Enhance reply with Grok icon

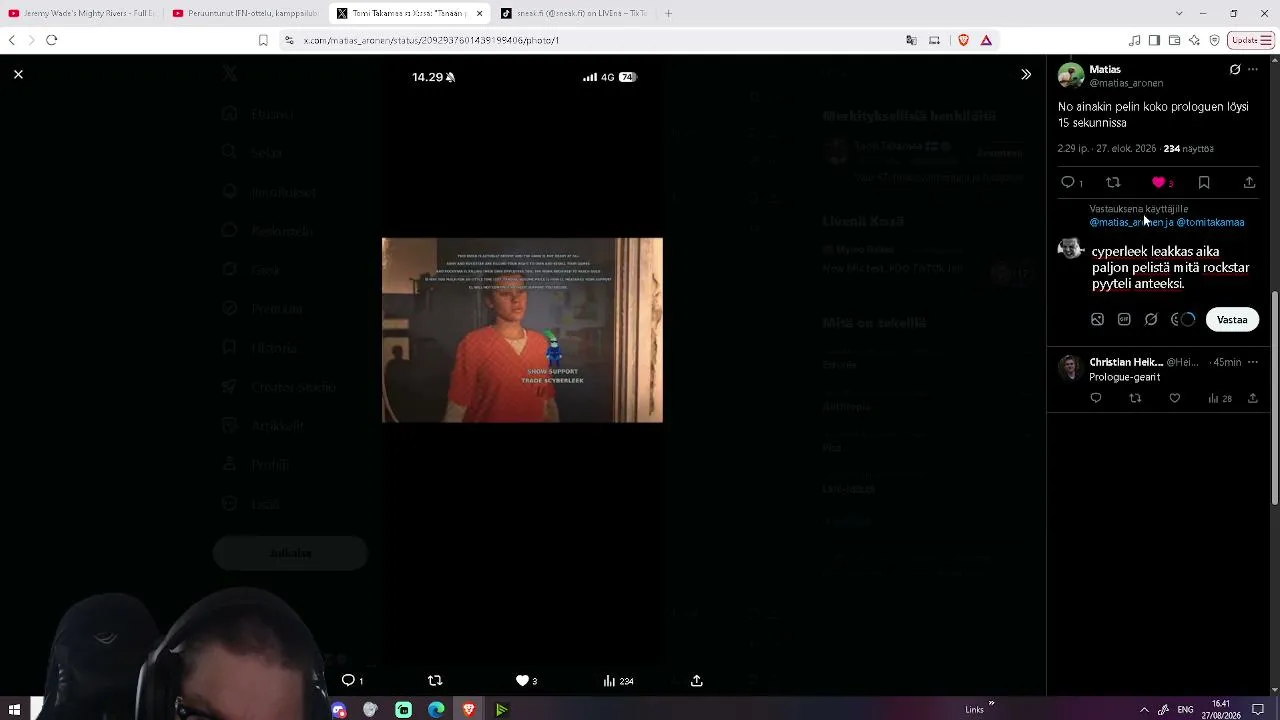[x=1151, y=319]
